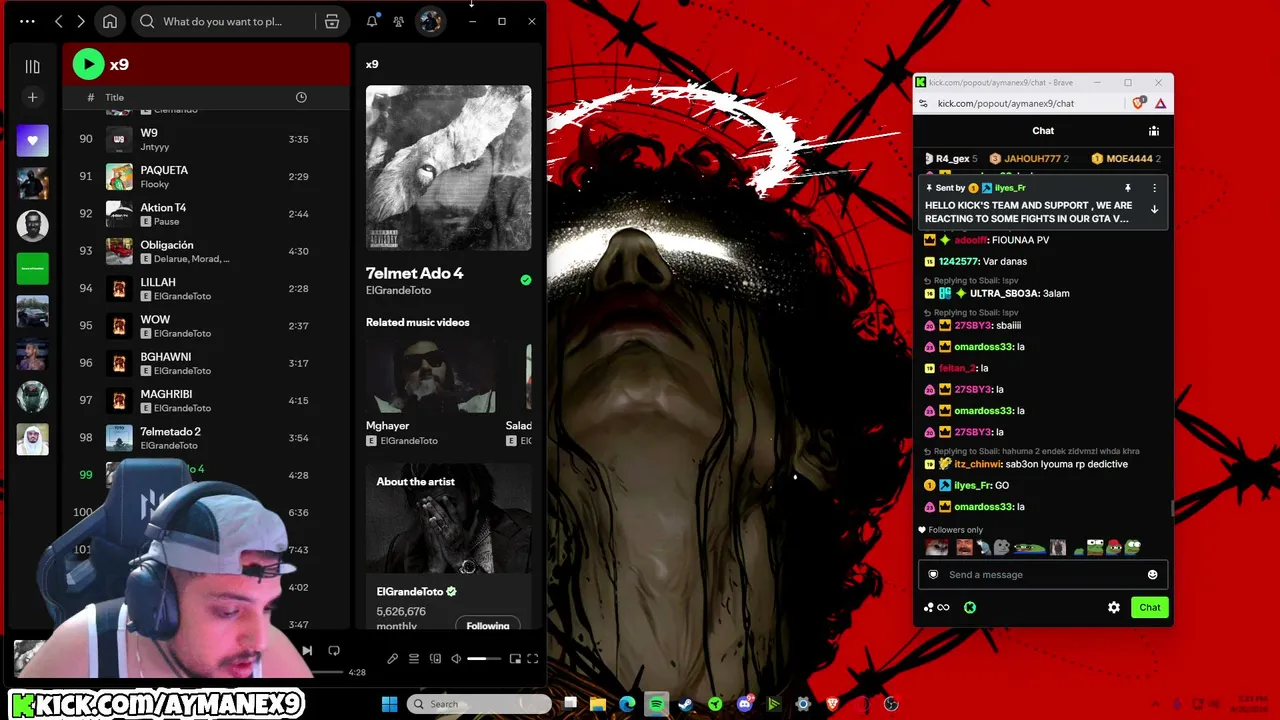Viewport: 1280px width, 720px height.
Task: Open 7elmet Ado 4 album cover art
Action: (448, 167)
